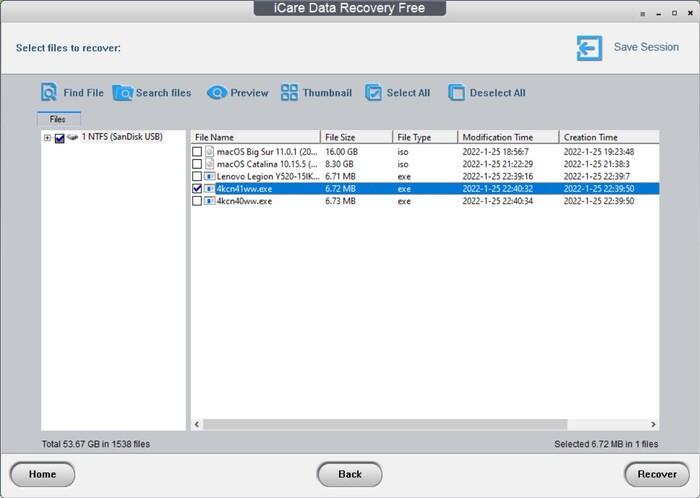
Task: Open the window menu icon in title bar
Action: pyautogui.click(x=643, y=14)
